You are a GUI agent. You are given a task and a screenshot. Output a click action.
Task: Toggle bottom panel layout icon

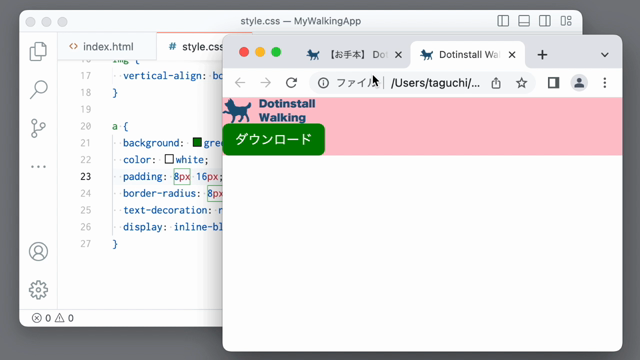524,21
